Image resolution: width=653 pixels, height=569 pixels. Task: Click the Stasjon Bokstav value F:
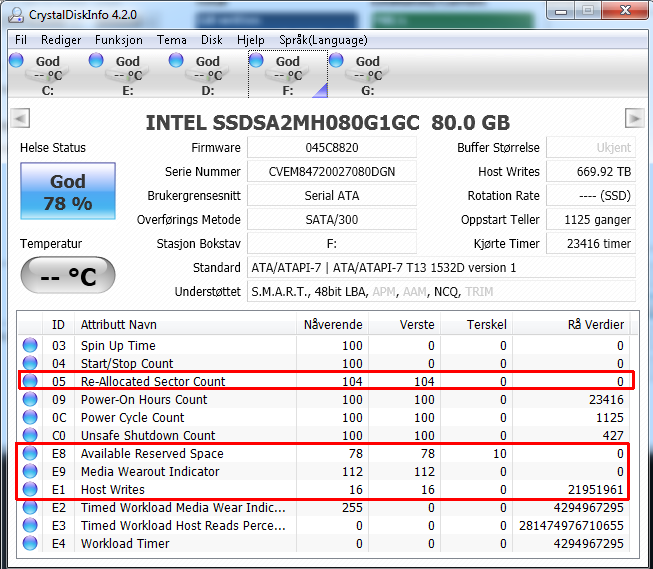tap(332, 244)
